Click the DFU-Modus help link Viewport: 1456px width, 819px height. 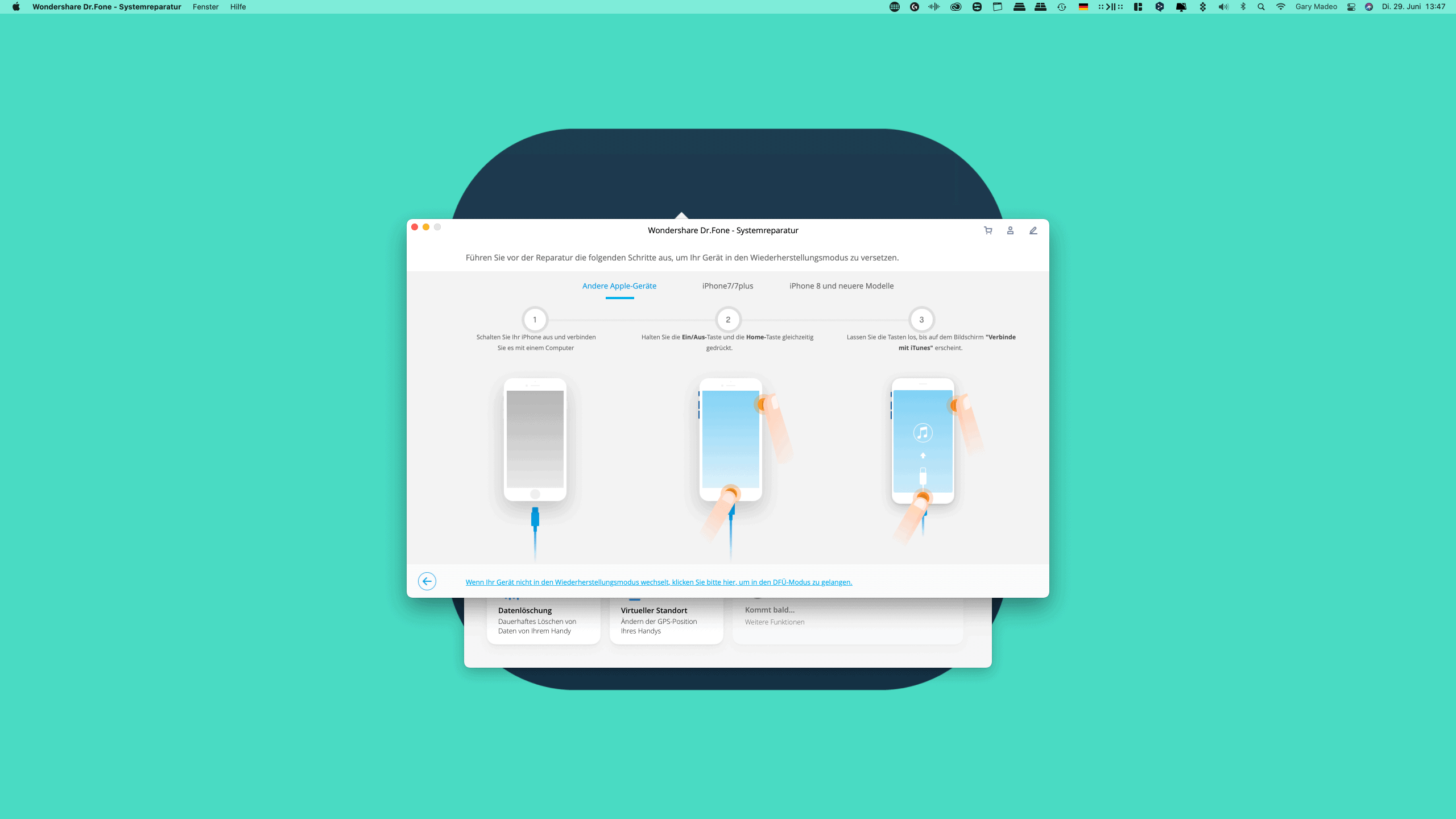[x=659, y=582]
